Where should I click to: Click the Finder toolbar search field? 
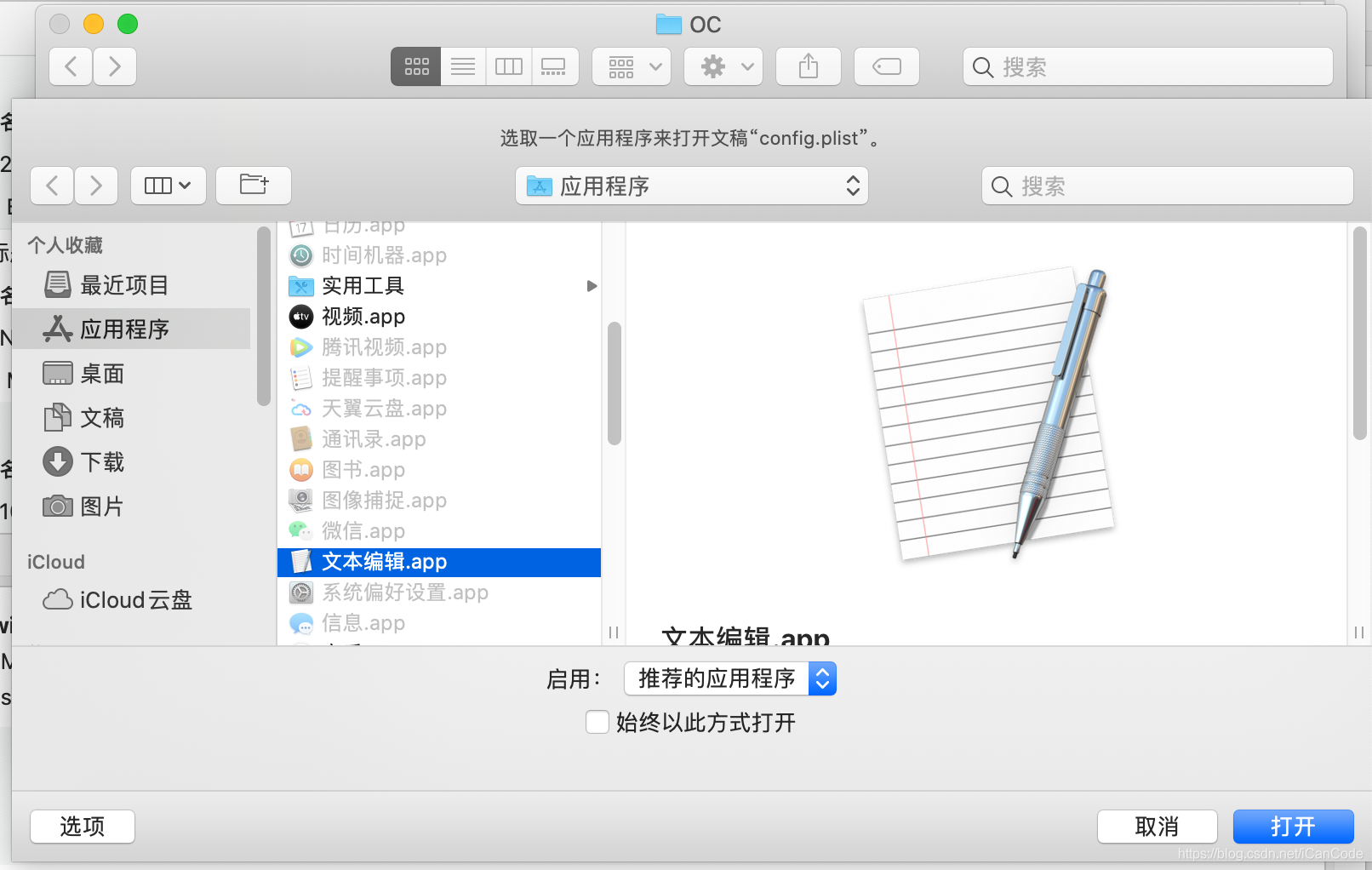coord(1148,66)
